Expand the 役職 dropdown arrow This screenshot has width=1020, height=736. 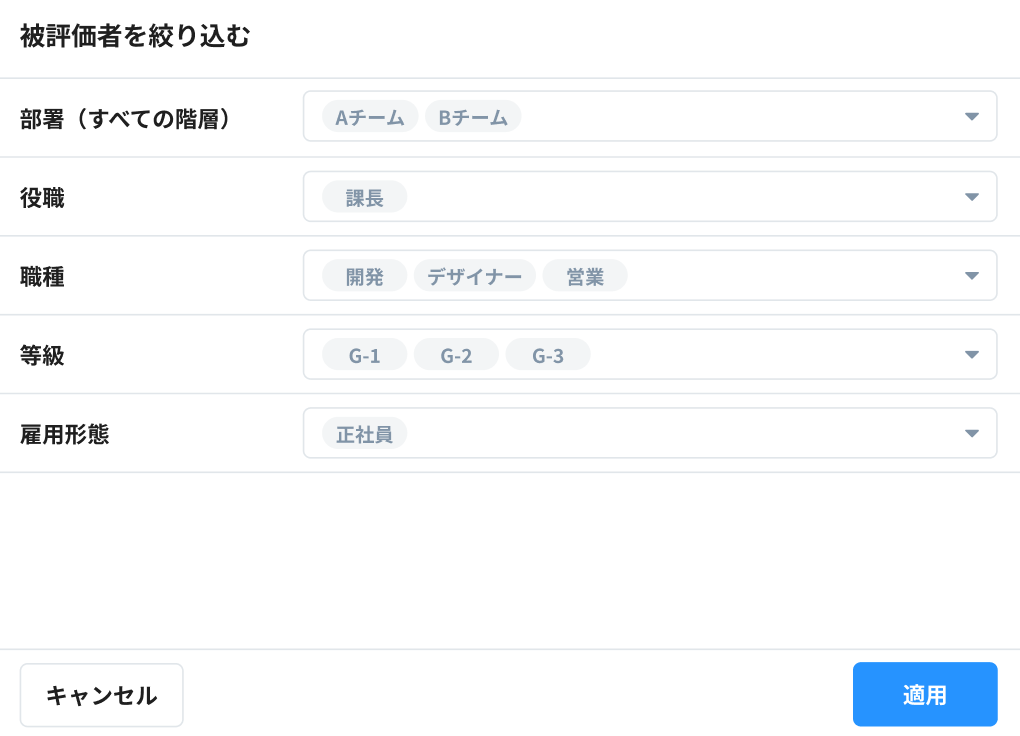point(971,196)
